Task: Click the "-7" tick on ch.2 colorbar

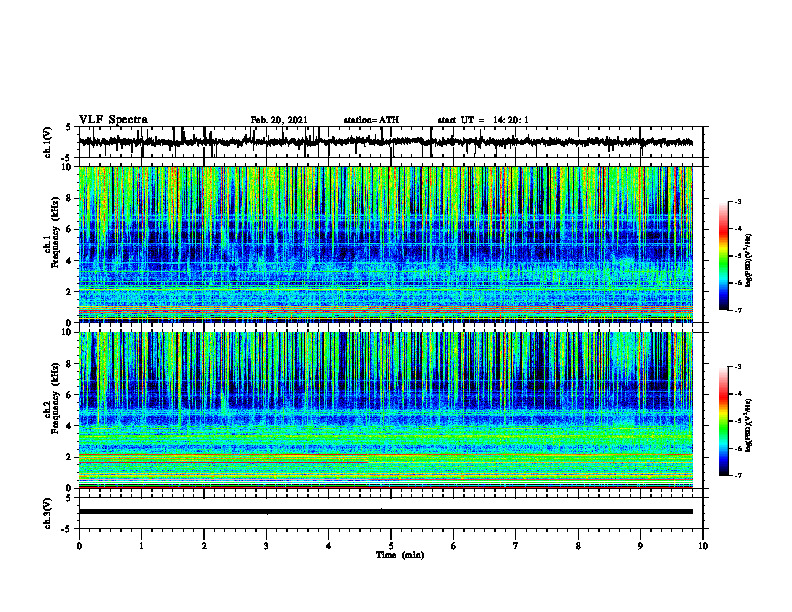Action: coord(737,475)
